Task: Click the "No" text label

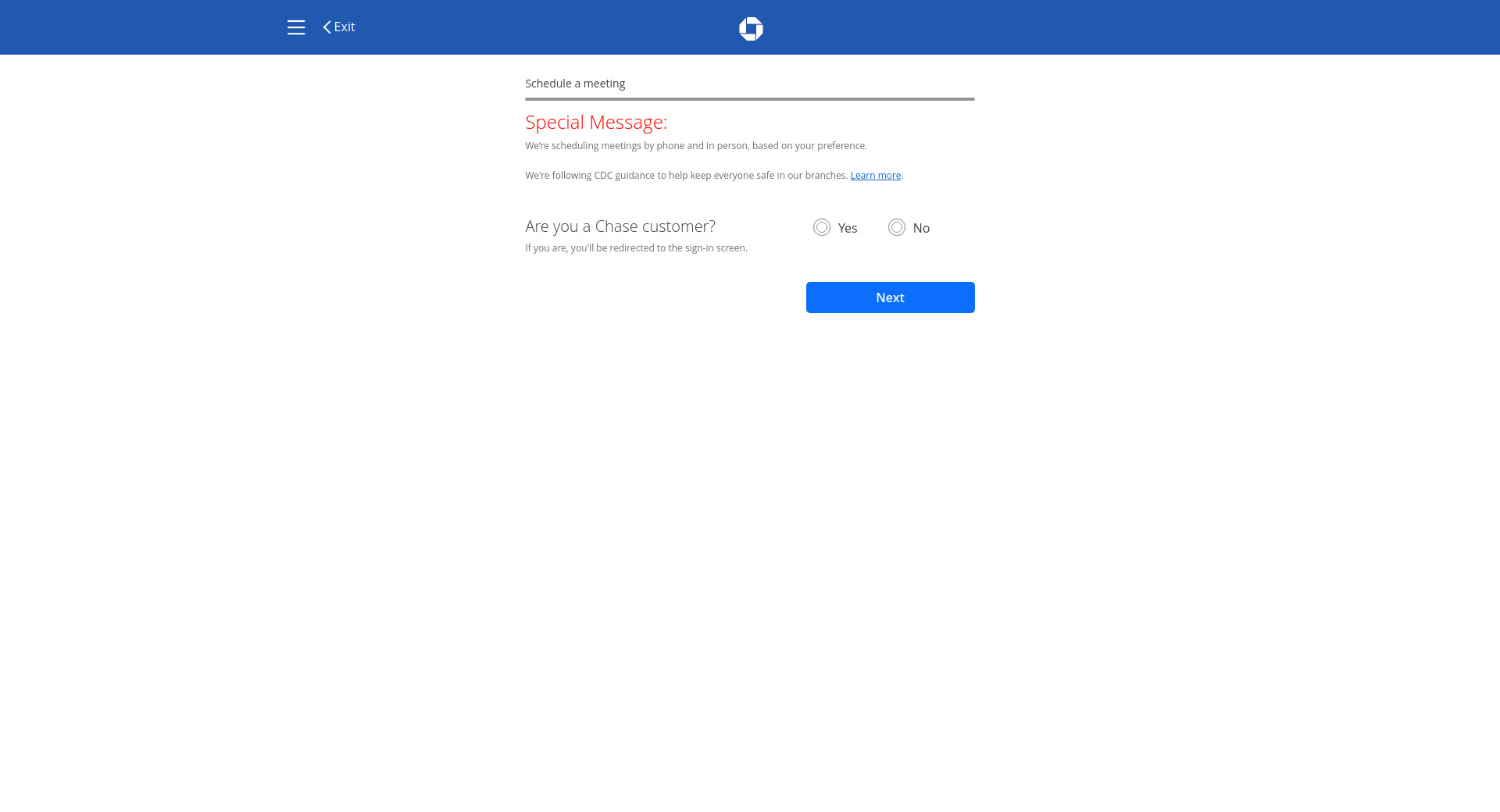Action: (x=921, y=228)
